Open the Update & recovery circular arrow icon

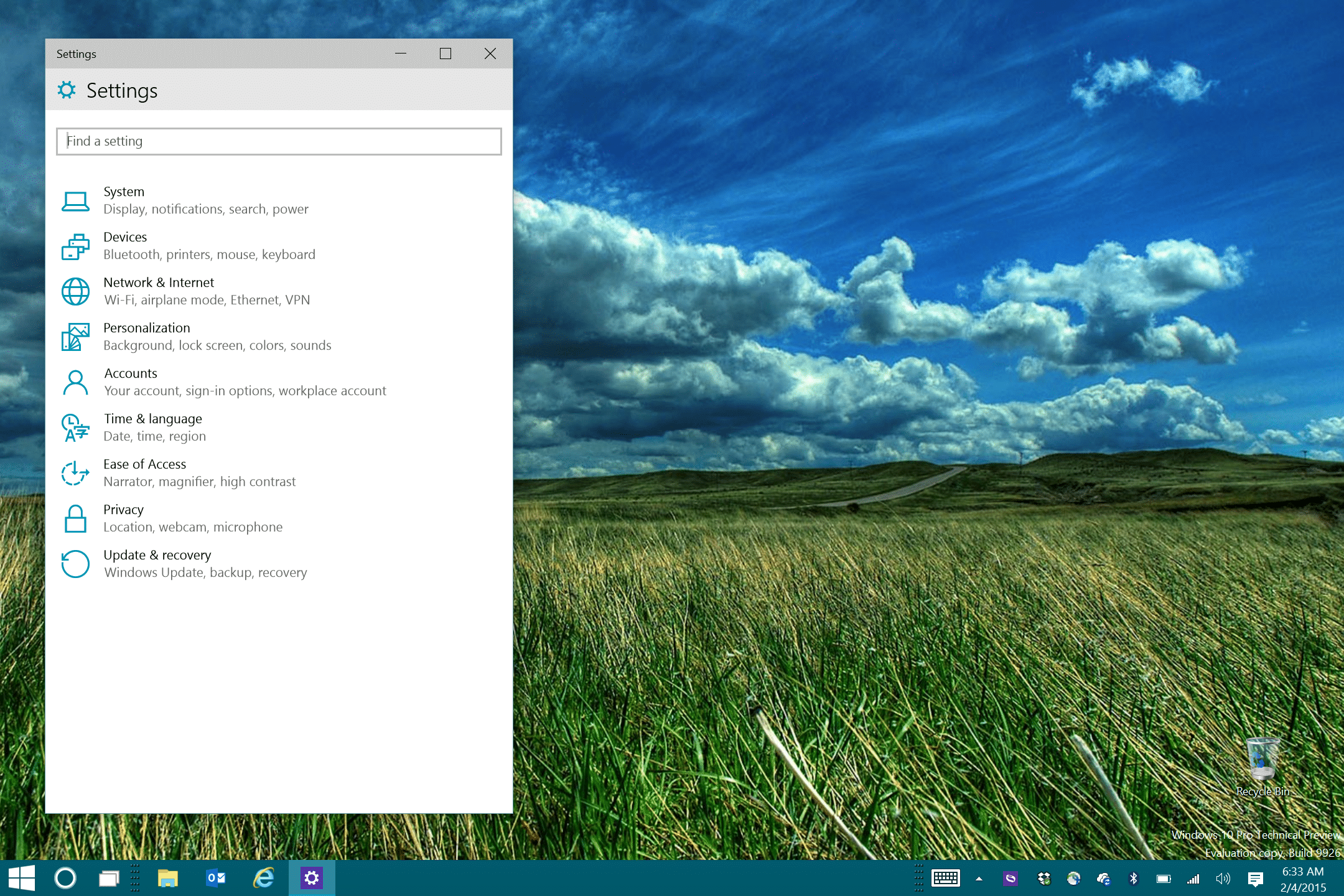75,564
